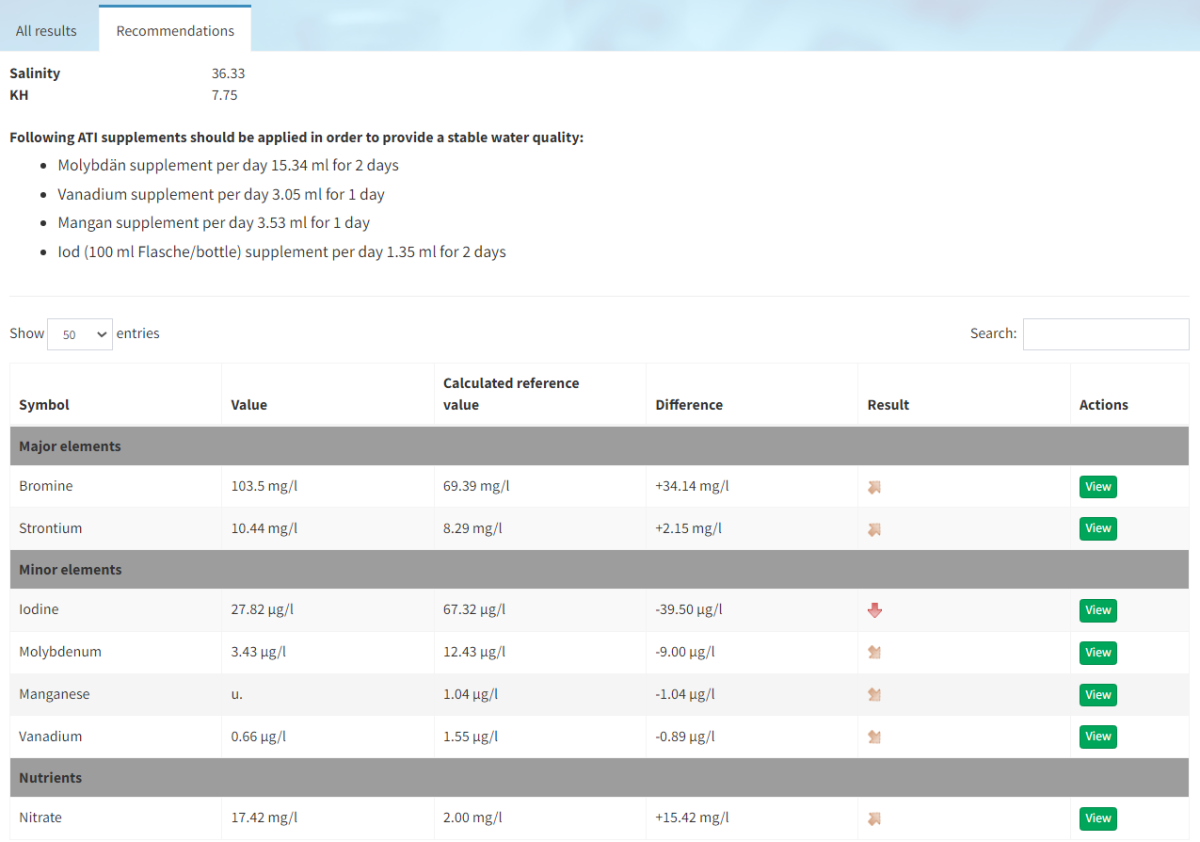Click the Vanadium result arrow icon
Viewport: 1200px width, 842px height.
[x=874, y=737]
